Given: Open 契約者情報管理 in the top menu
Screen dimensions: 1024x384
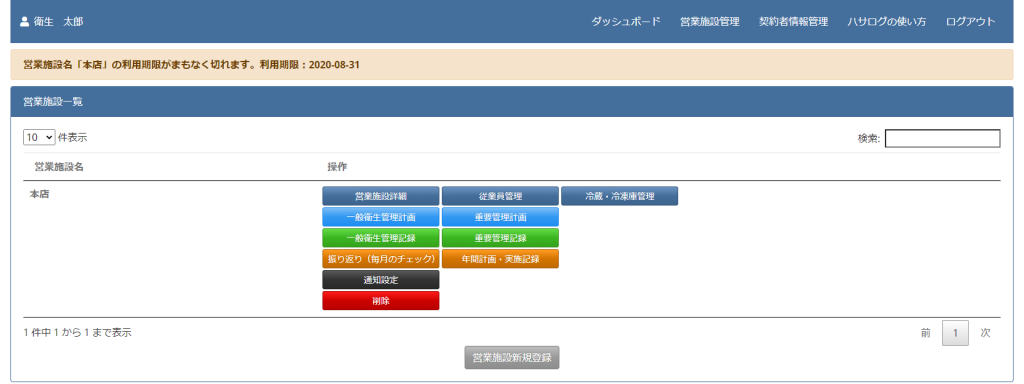Looking at the screenshot, I should [793, 22].
